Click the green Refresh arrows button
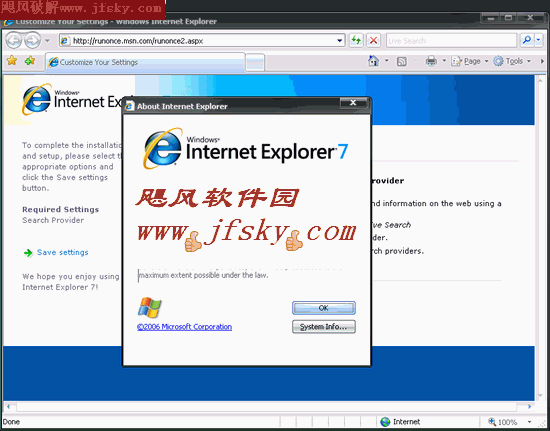Viewport: 550px width, 431px height. tap(356, 41)
